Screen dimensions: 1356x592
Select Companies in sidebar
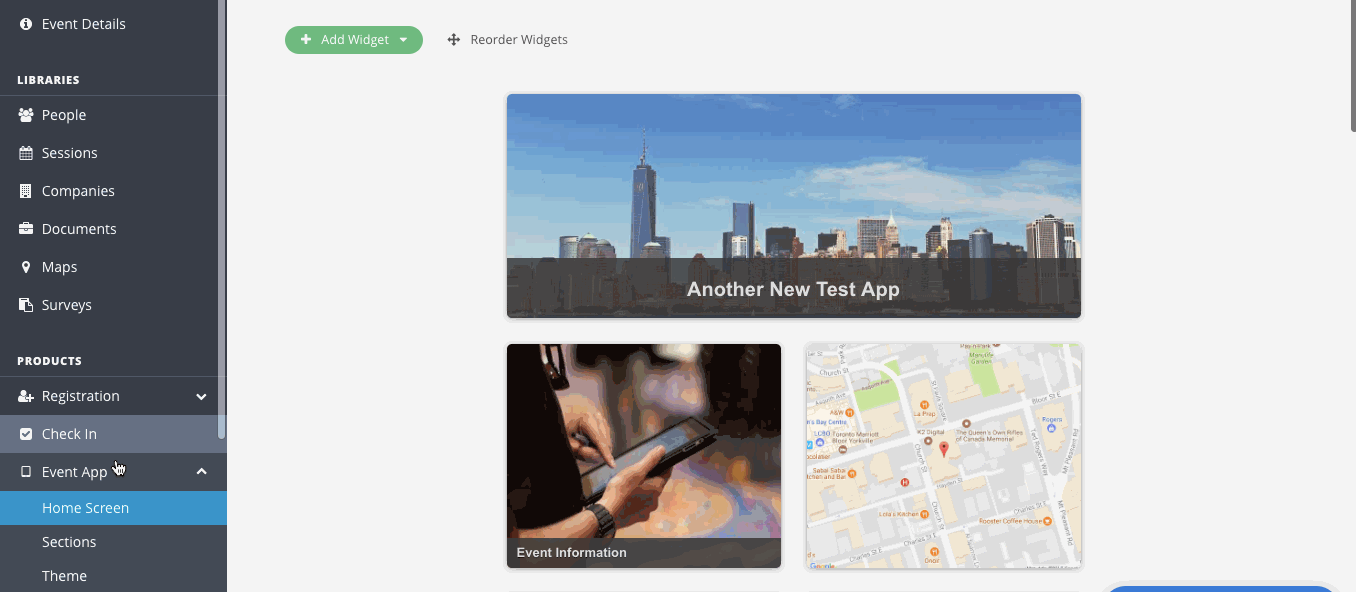(x=113, y=191)
